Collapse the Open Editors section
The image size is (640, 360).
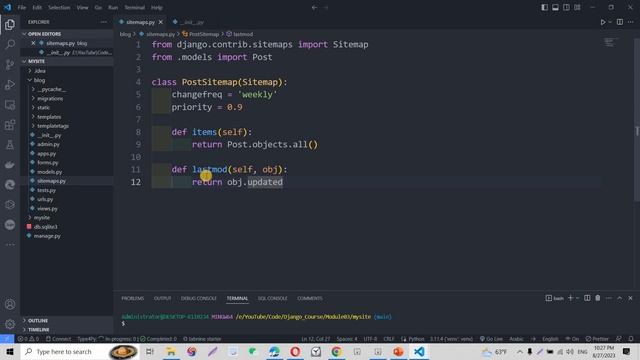coord(44,34)
